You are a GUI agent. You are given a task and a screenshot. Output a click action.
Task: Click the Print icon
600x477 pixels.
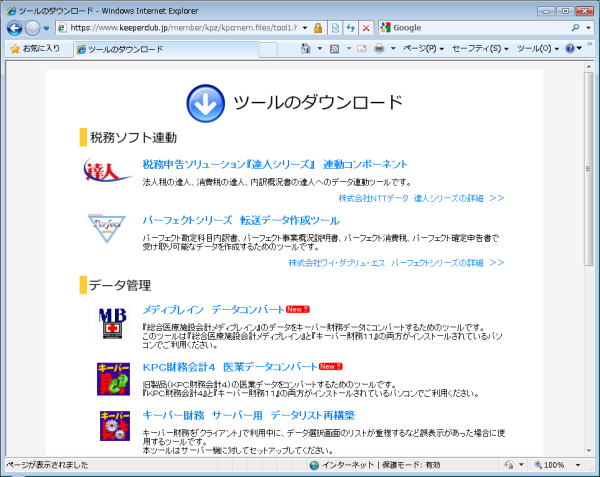[379, 49]
